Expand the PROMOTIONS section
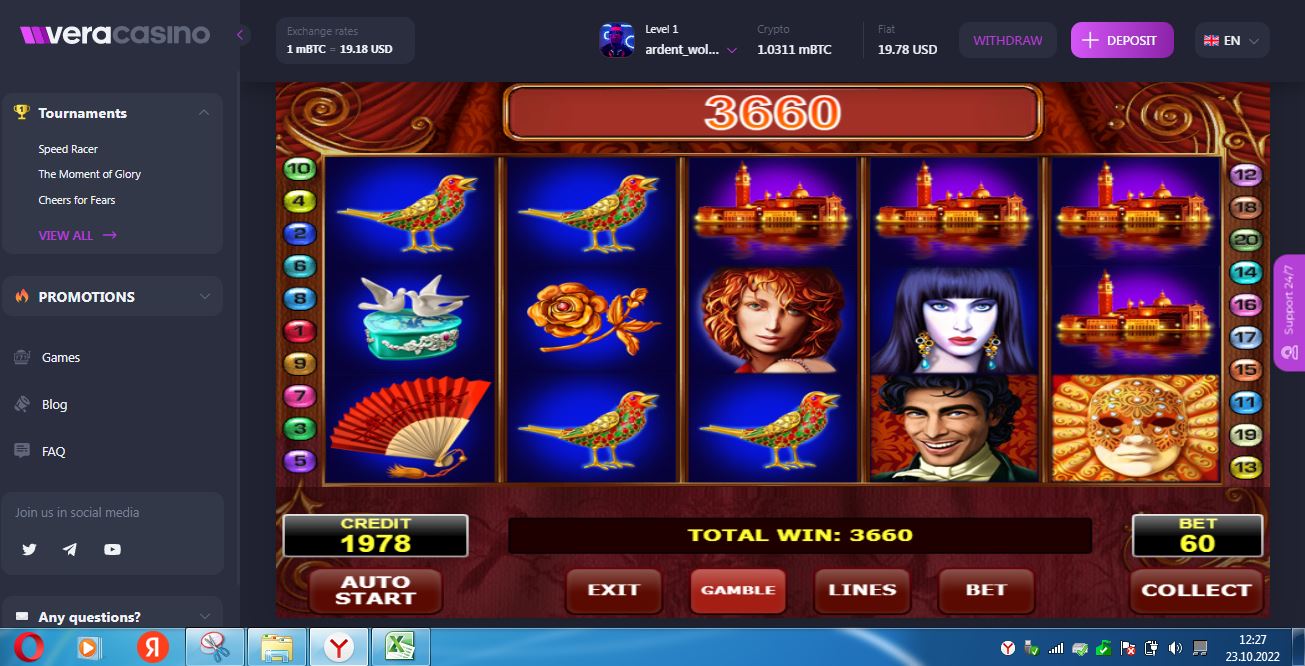The image size is (1305, 666). coord(204,297)
